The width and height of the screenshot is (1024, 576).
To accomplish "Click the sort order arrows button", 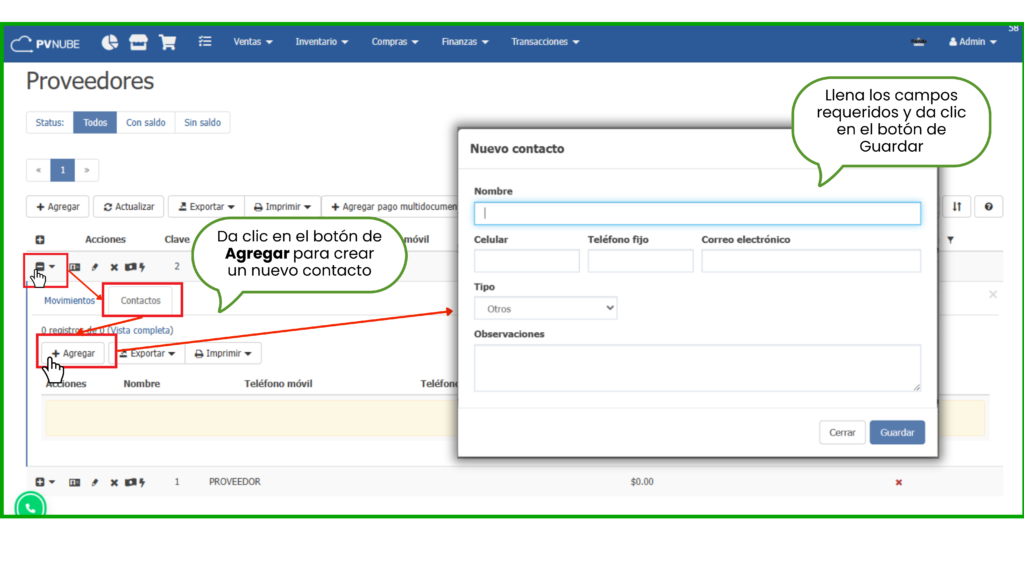I will point(956,206).
